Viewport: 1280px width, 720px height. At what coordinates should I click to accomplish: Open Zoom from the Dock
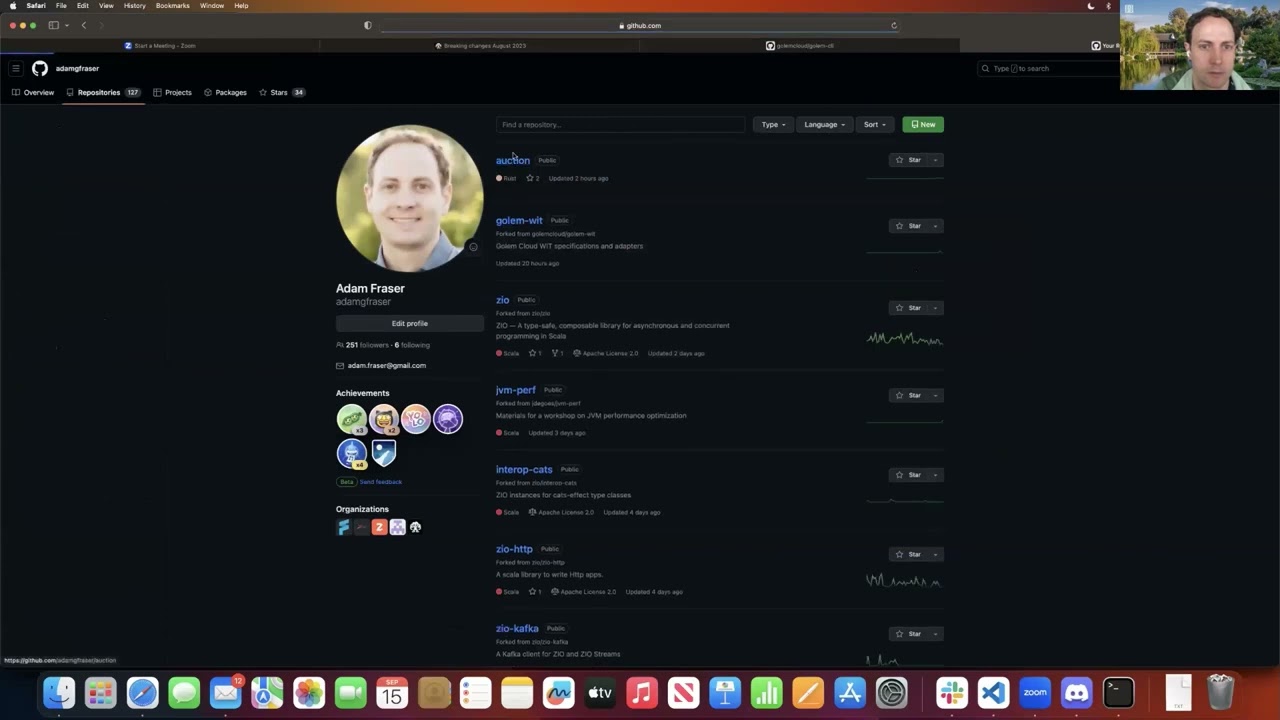click(x=1035, y=692)
